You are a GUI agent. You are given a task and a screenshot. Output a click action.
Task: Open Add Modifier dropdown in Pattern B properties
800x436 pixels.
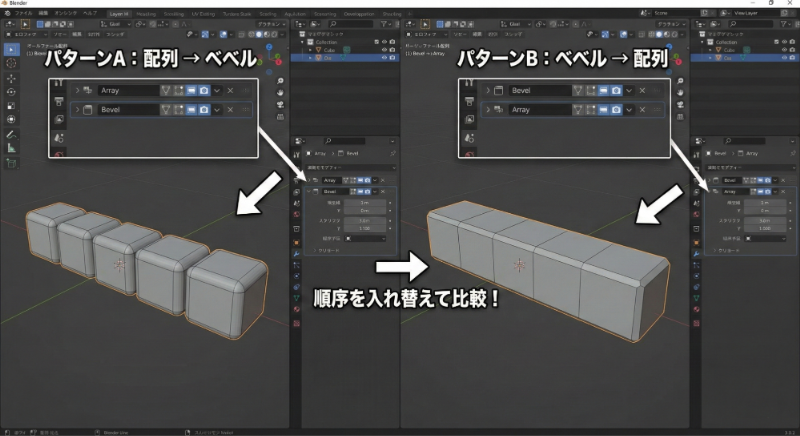coord(750,168)
